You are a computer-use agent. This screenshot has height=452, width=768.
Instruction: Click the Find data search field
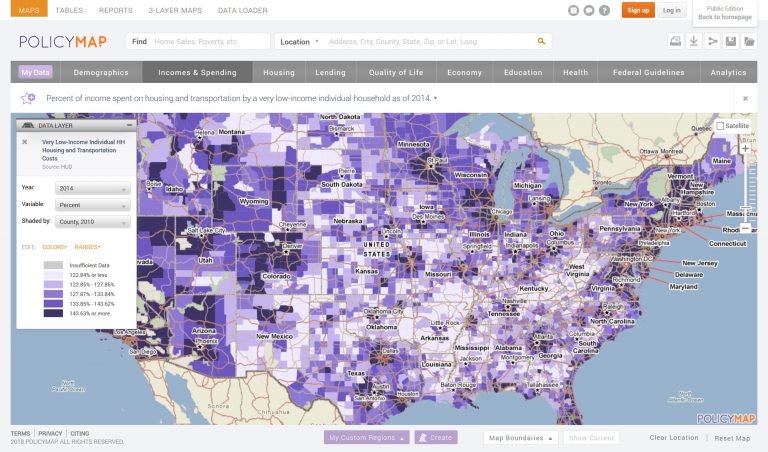coord(210,42)
